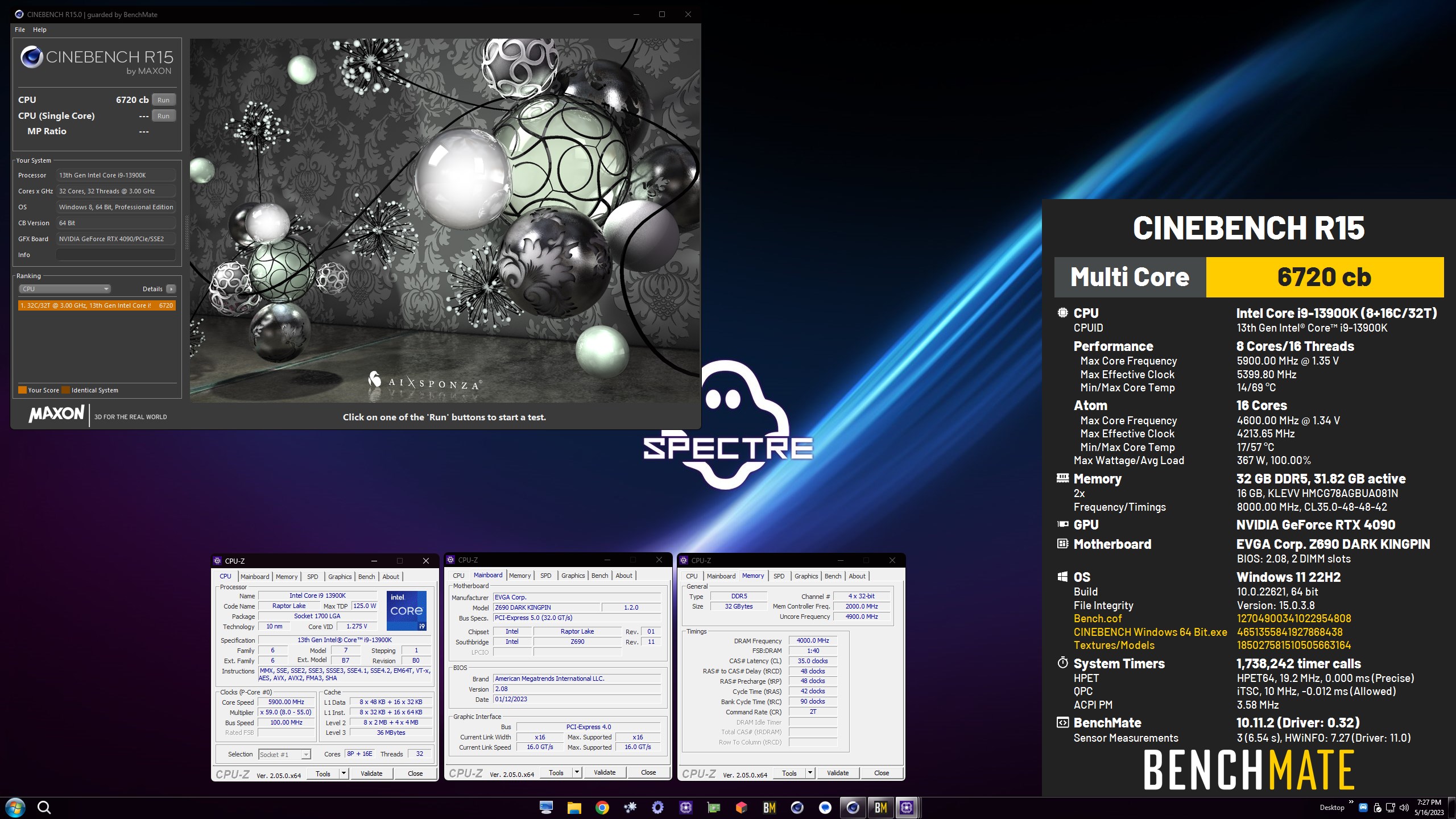Click Memory tab in CPU-Z CPU window
Viewport: 1456px width, 819px height.
click(287, 577)
